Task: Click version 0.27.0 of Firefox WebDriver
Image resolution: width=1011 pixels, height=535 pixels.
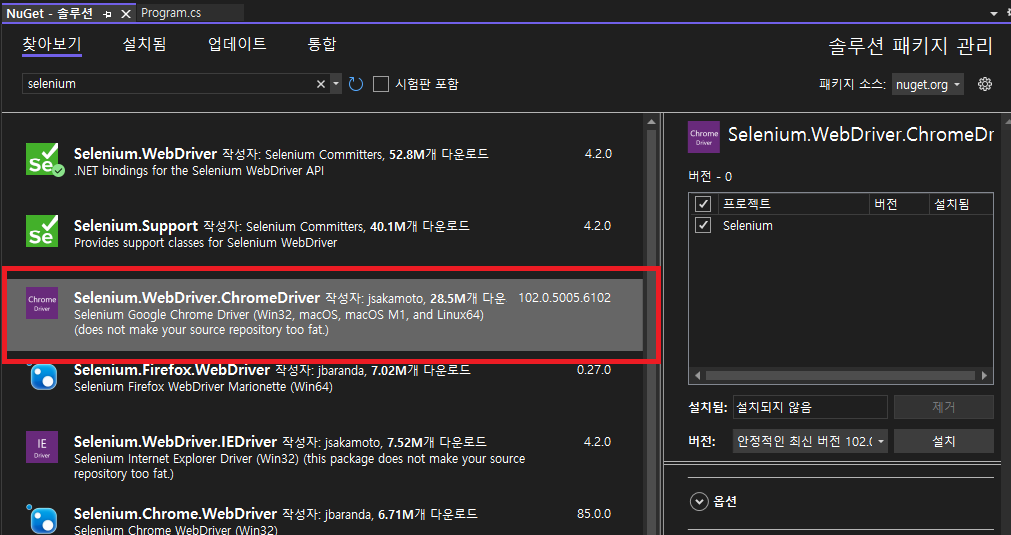Action: coord(594,370)
